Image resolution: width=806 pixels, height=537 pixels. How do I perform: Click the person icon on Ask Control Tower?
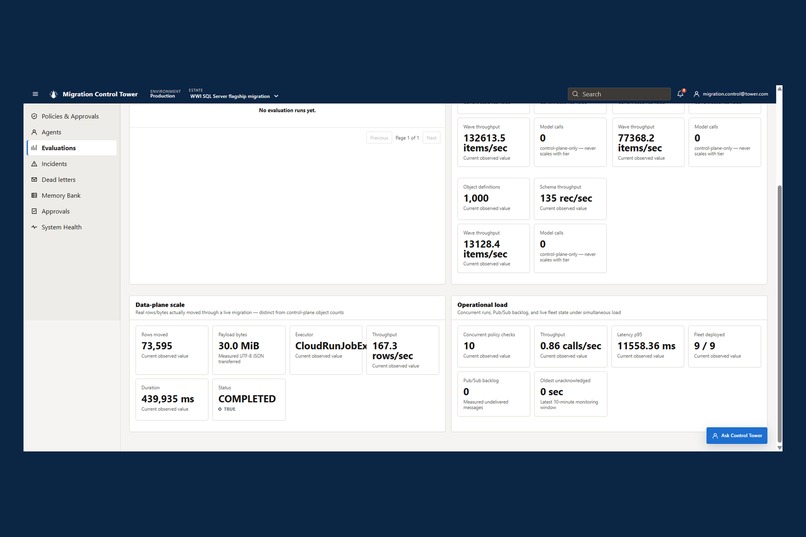715,435
